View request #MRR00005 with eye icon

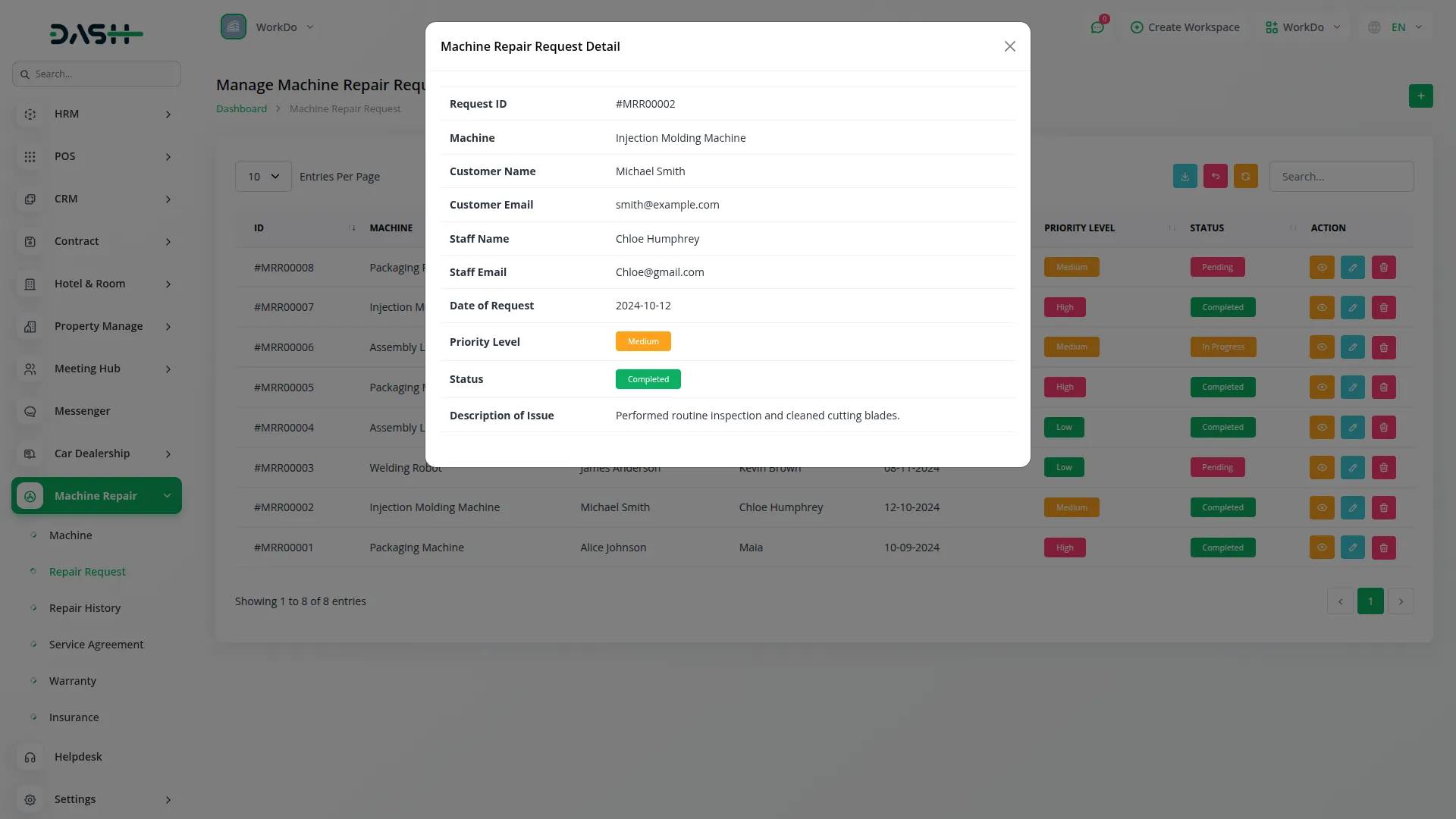click(1321, 388)
